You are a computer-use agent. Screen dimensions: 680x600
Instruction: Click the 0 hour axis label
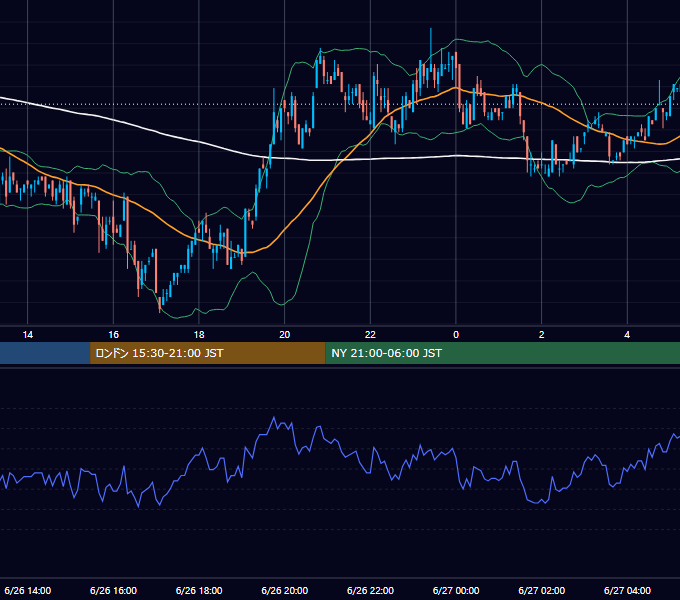coord(456,335)
